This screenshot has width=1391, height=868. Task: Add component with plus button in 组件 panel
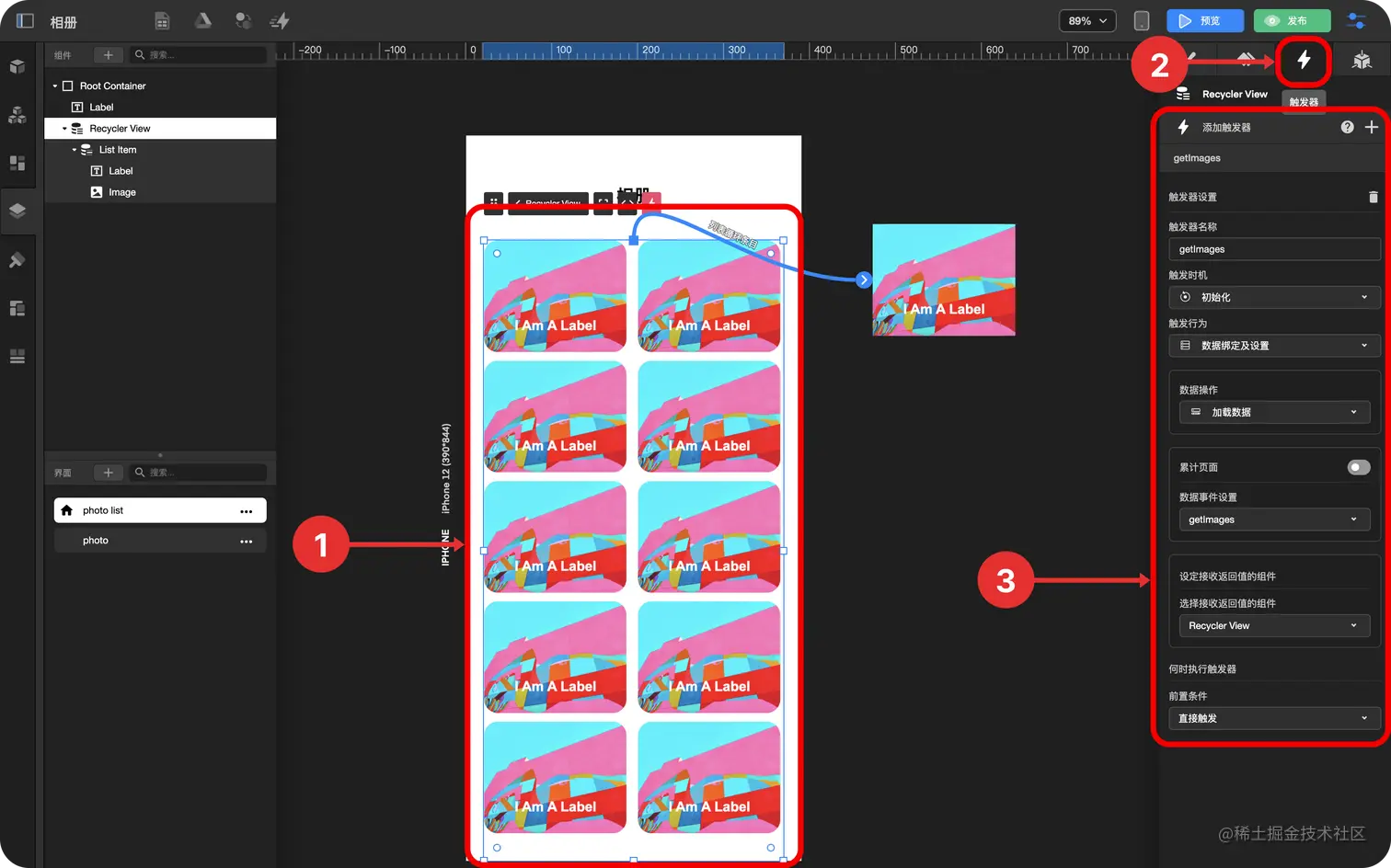coord(108,55)
